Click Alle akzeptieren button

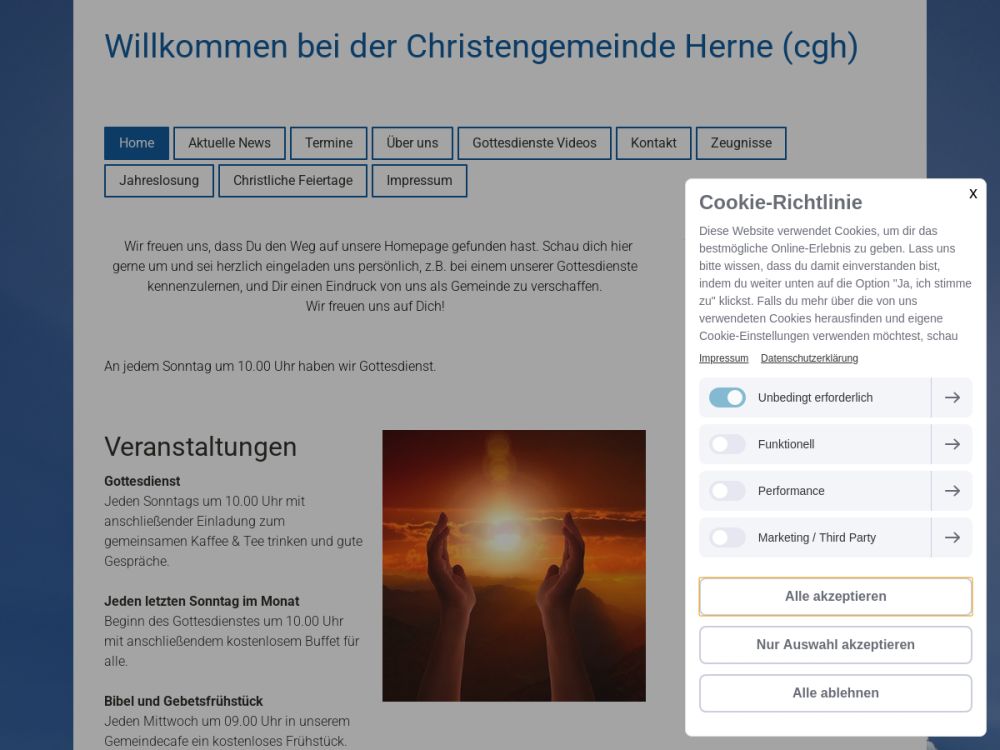click(835, 597)
